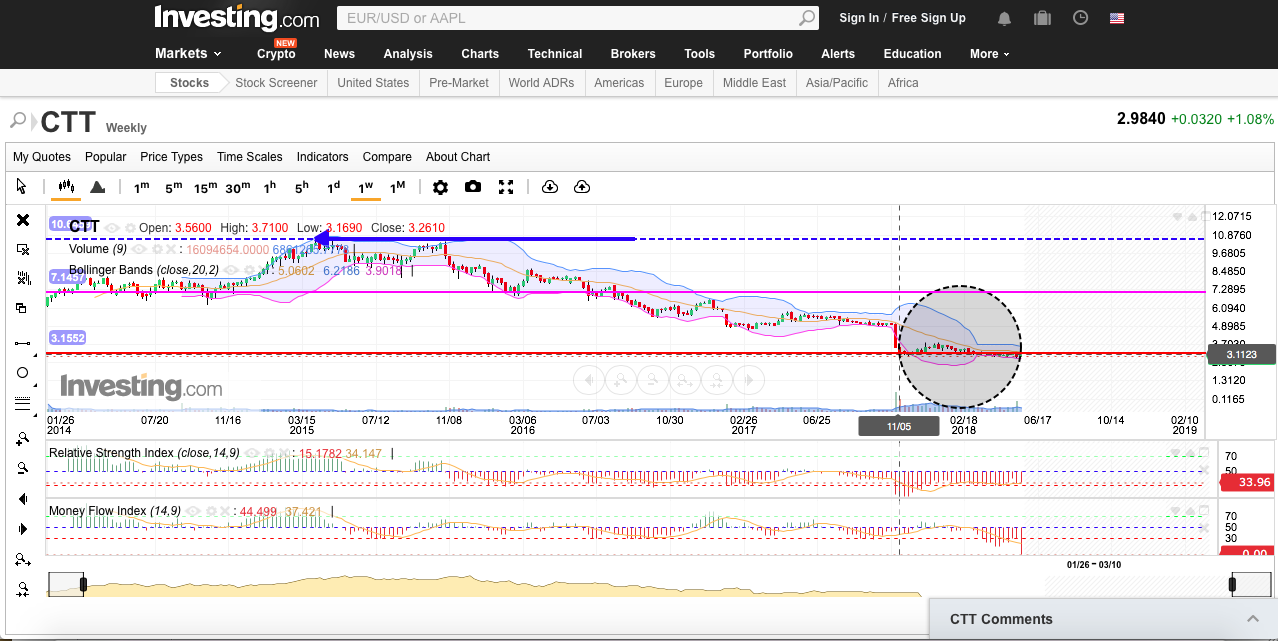Image resolution: width=1278 pixels, height=641 pixels.
Task: Toggle visibility eye for Volume indicator
Action: (x=139, y=249)
